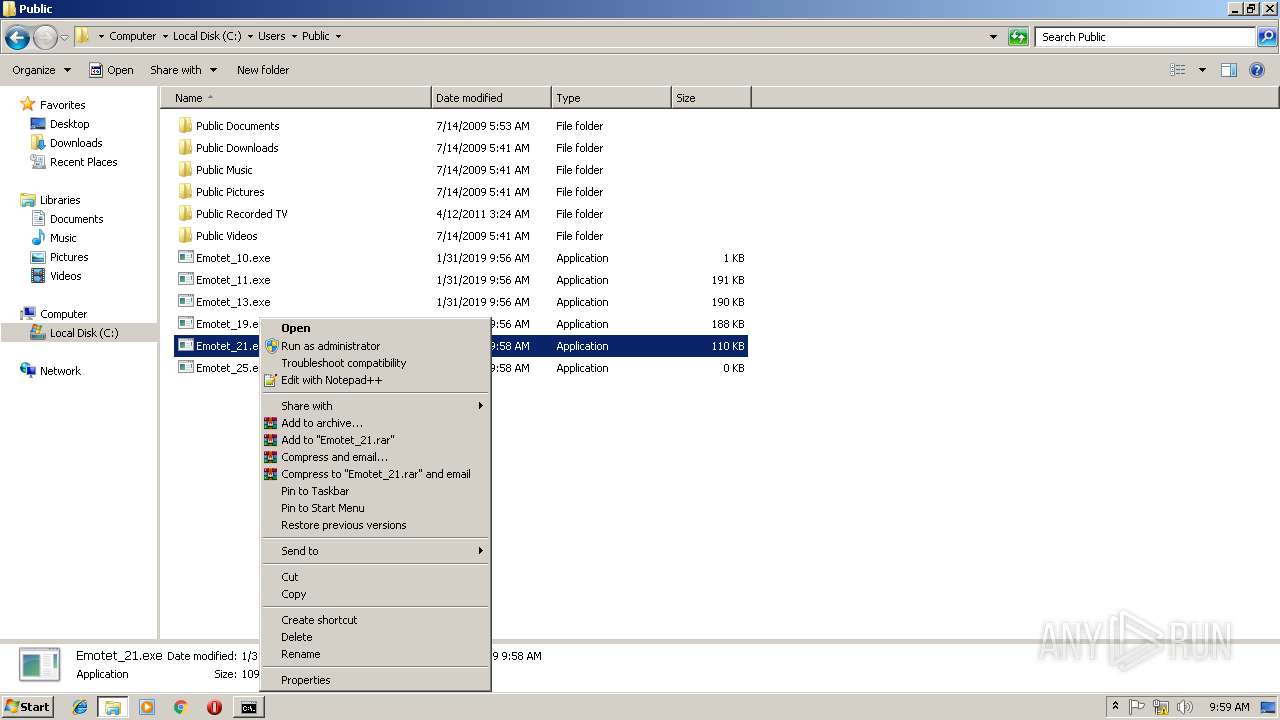Click the New folder button
Image resolution: width=1280 pixels, height=720 pixels.
click(263, 70)
